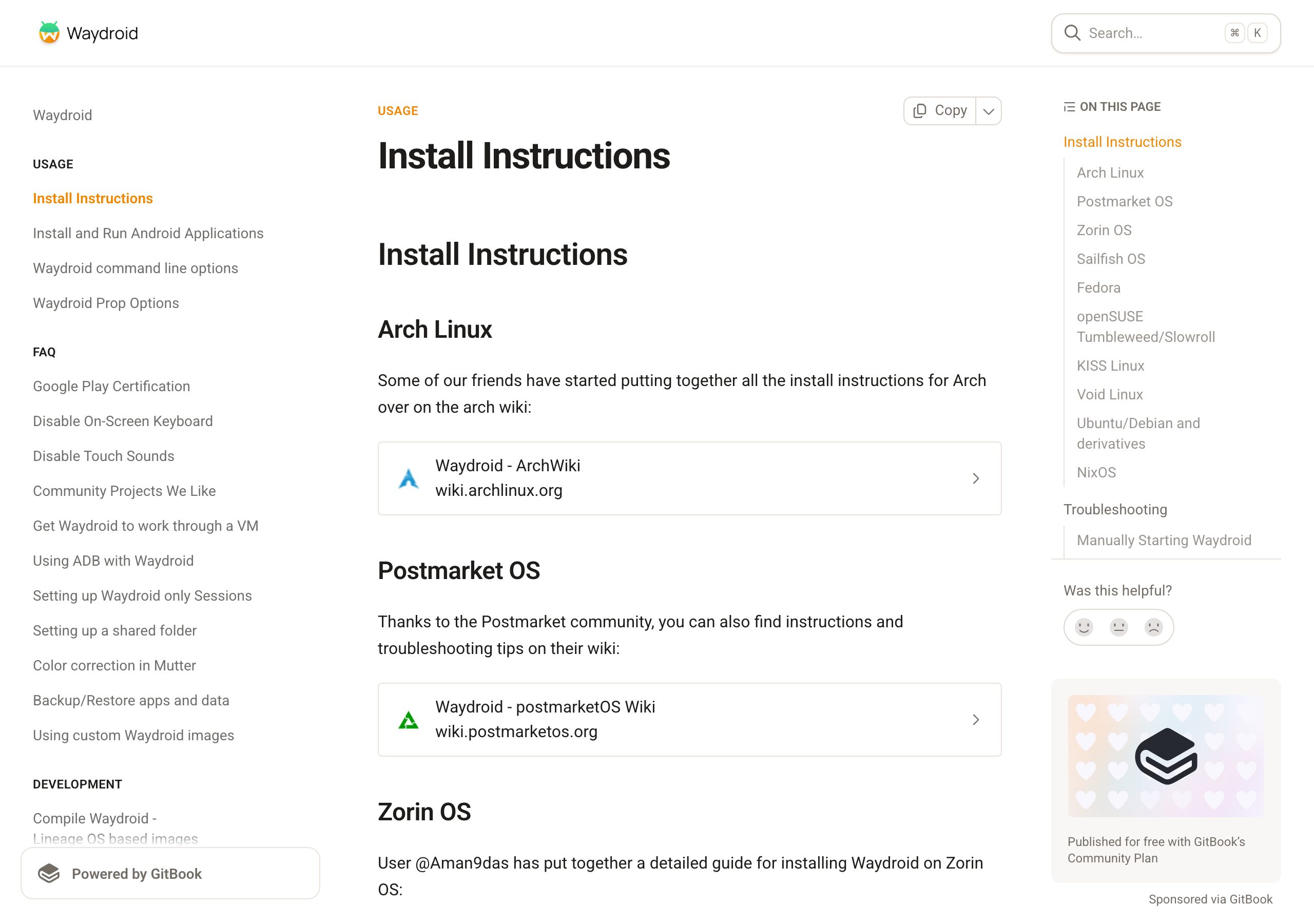The height and width of the screenshot is (924, 1314).
Task: Click the Waydroid logo icon
Action: click(49, 33)
